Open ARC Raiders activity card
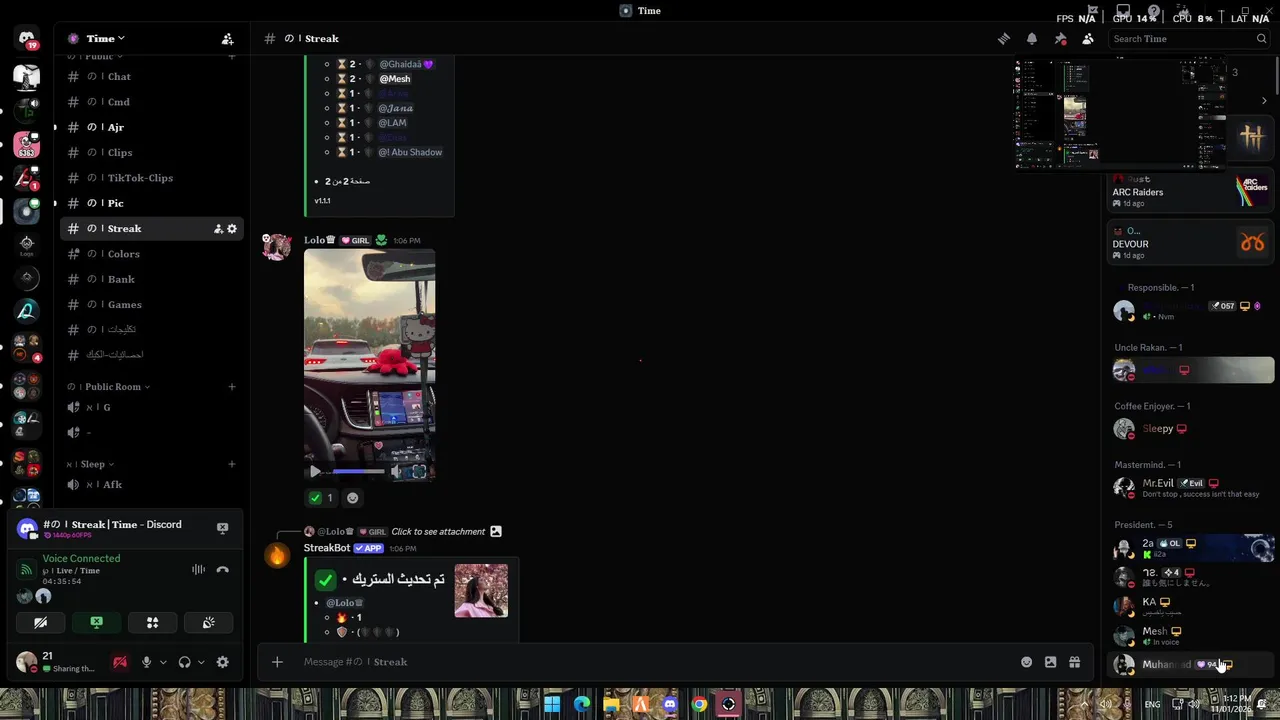 click(1190, 192)
